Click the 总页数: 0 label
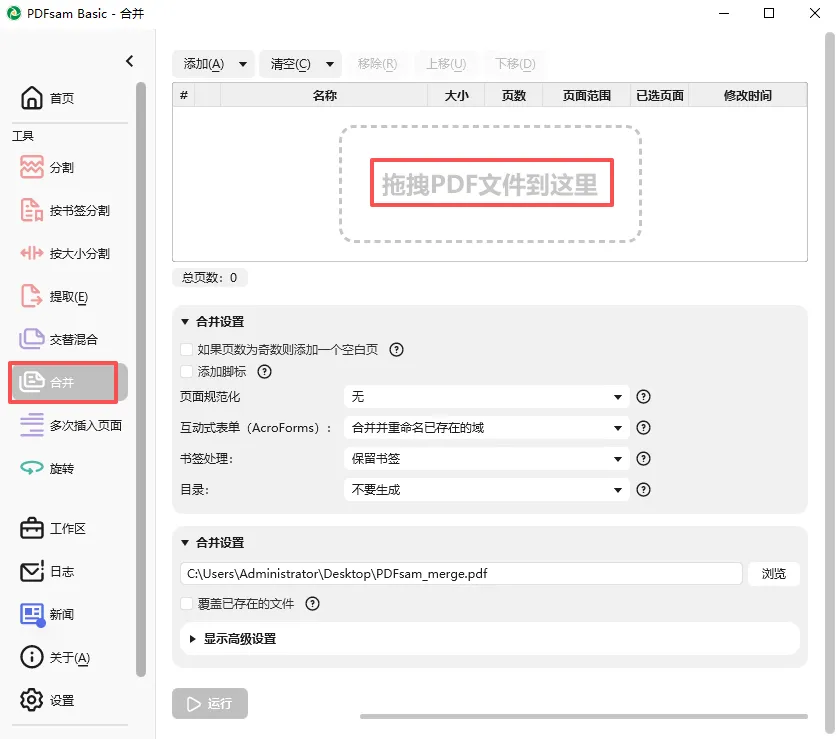Image resolution: width=838 pixels, height=739 pixels. [x=210, y=277]
